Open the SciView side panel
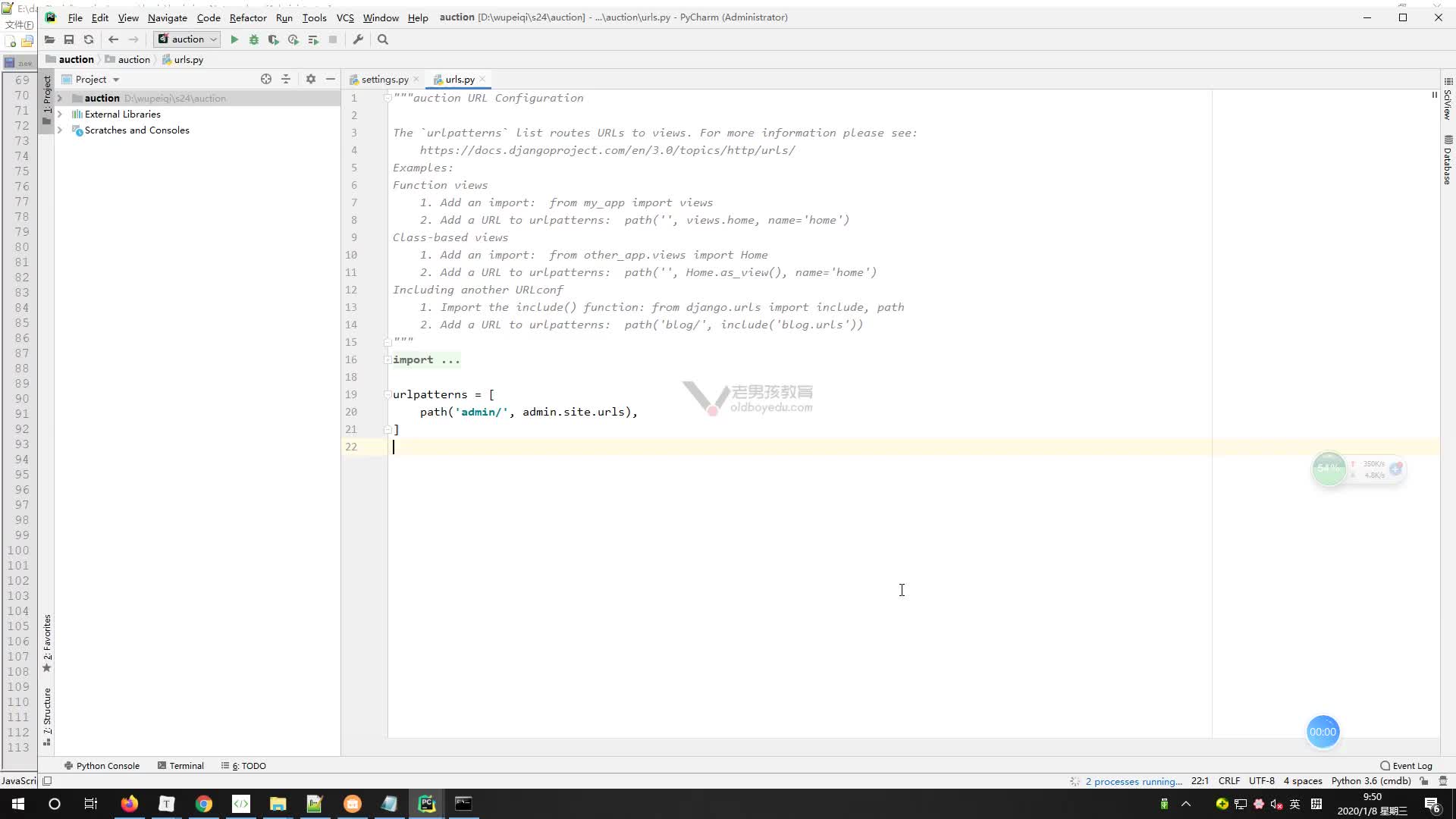This screenshot has height=819, width=1456. pyautogui.click(x=1448, y=99)
